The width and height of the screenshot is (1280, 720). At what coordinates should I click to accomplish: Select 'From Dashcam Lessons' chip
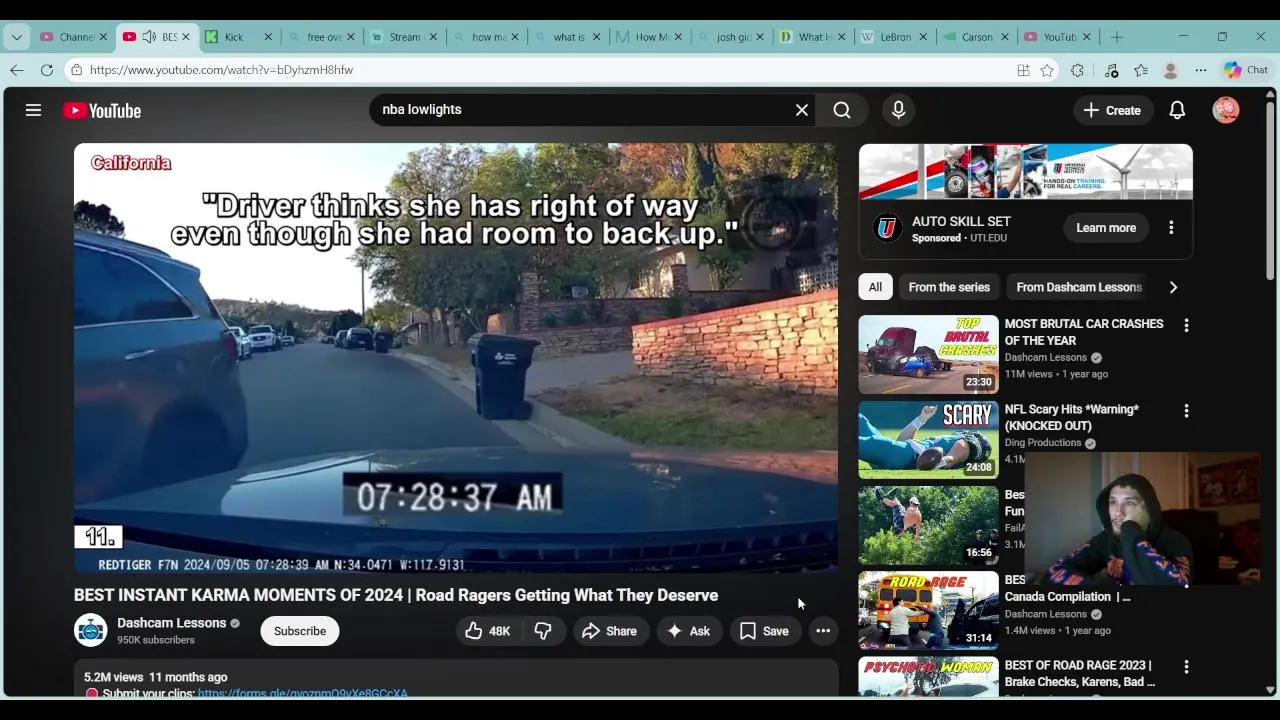(x=1078, y=287)
